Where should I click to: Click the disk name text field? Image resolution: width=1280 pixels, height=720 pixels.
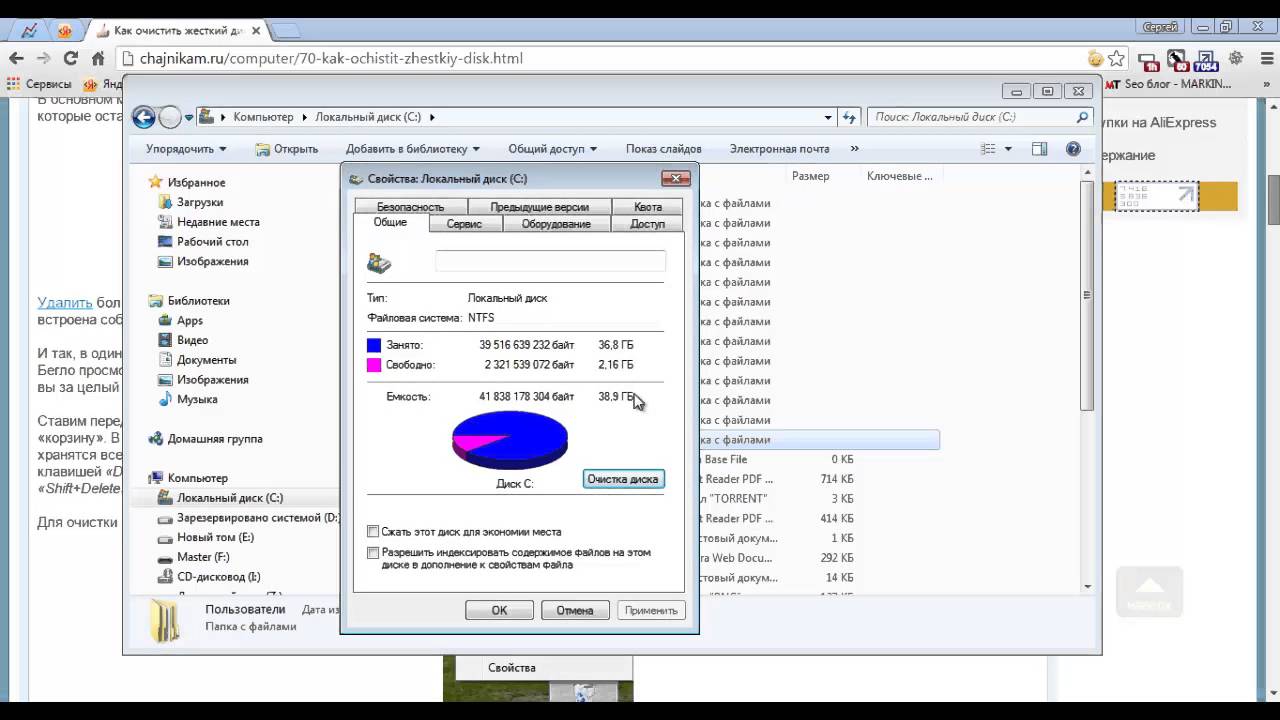(x=550, y=262)
